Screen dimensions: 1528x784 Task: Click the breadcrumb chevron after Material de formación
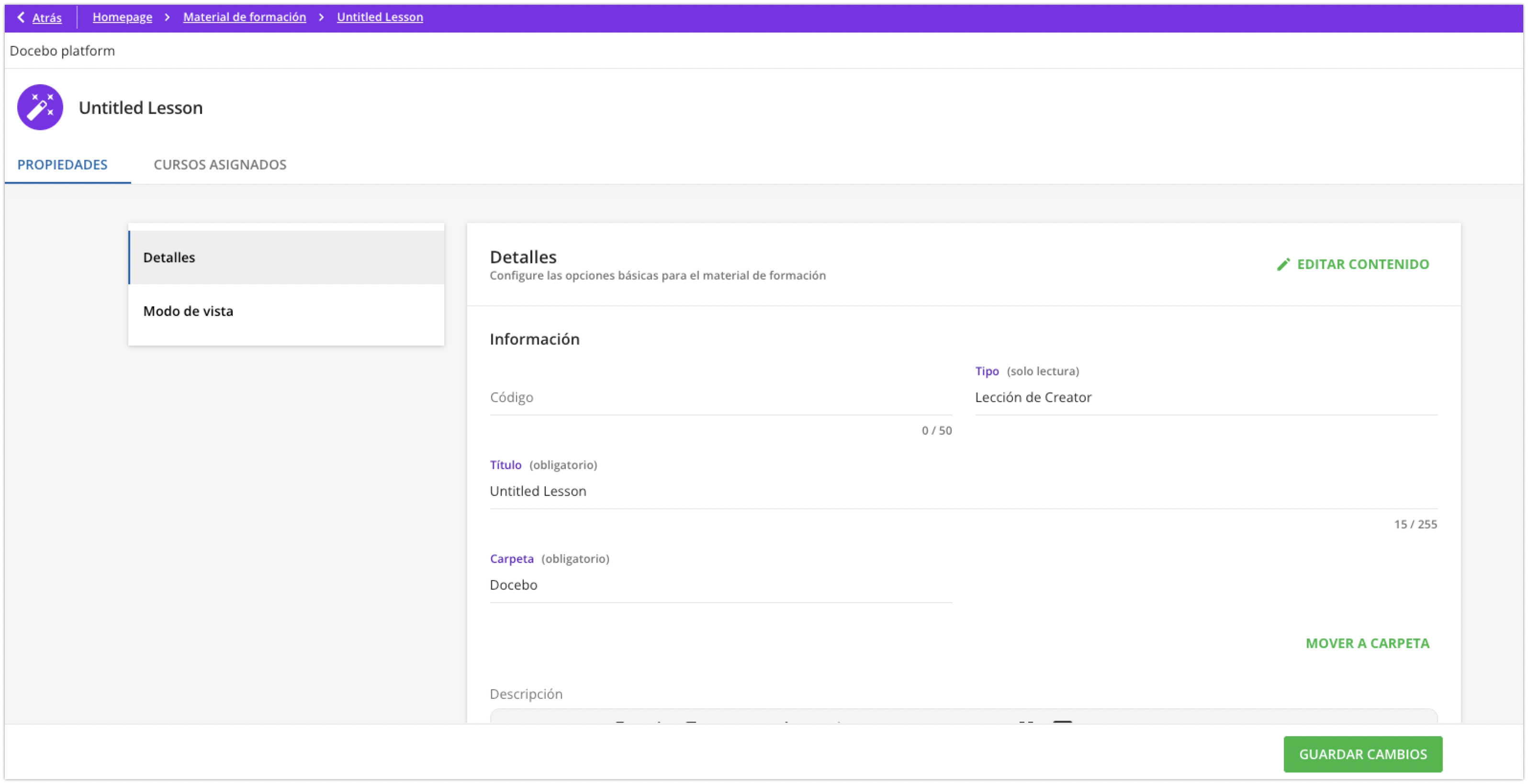point(322,17)
